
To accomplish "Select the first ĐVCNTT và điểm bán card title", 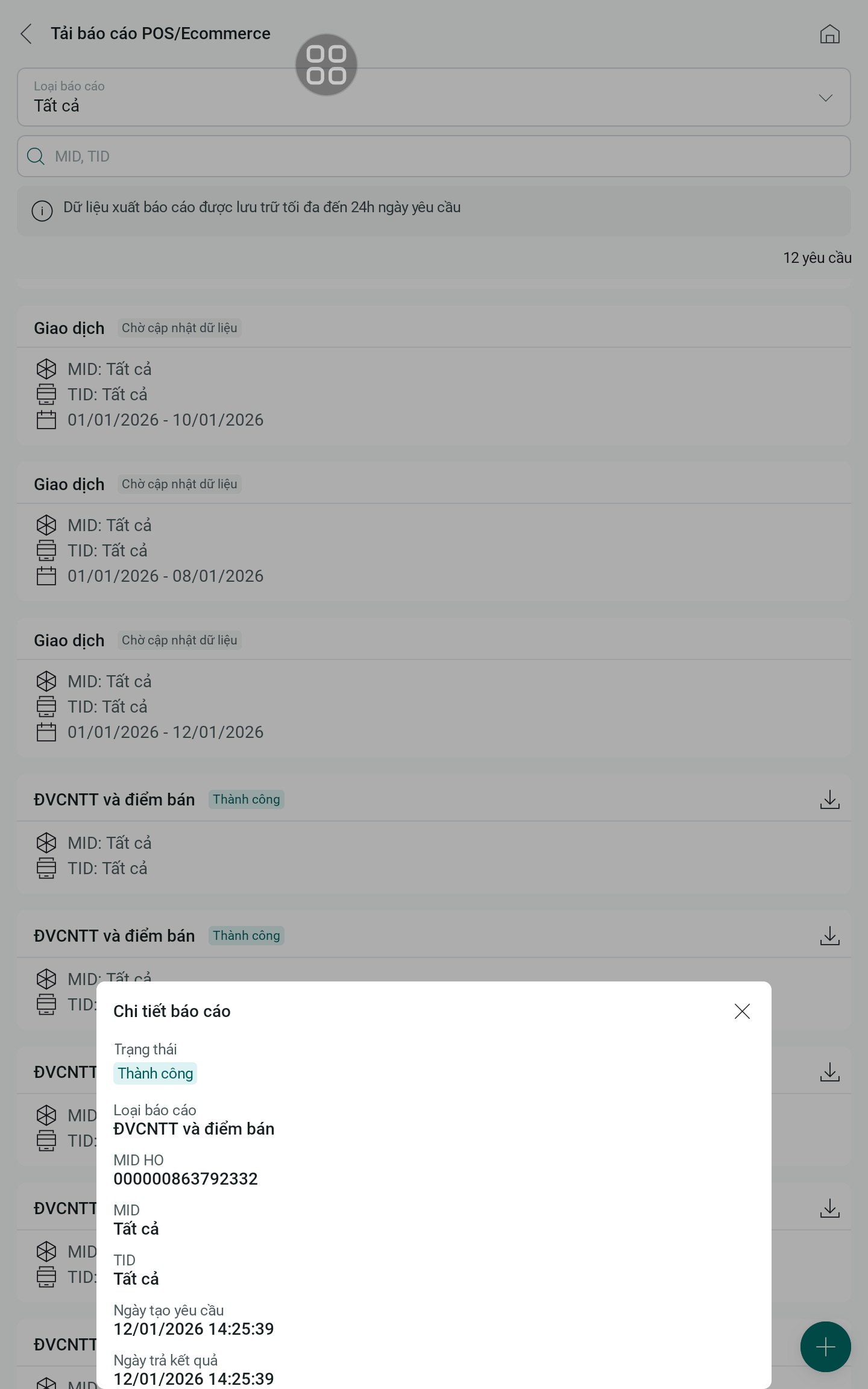I will (115, 799).
